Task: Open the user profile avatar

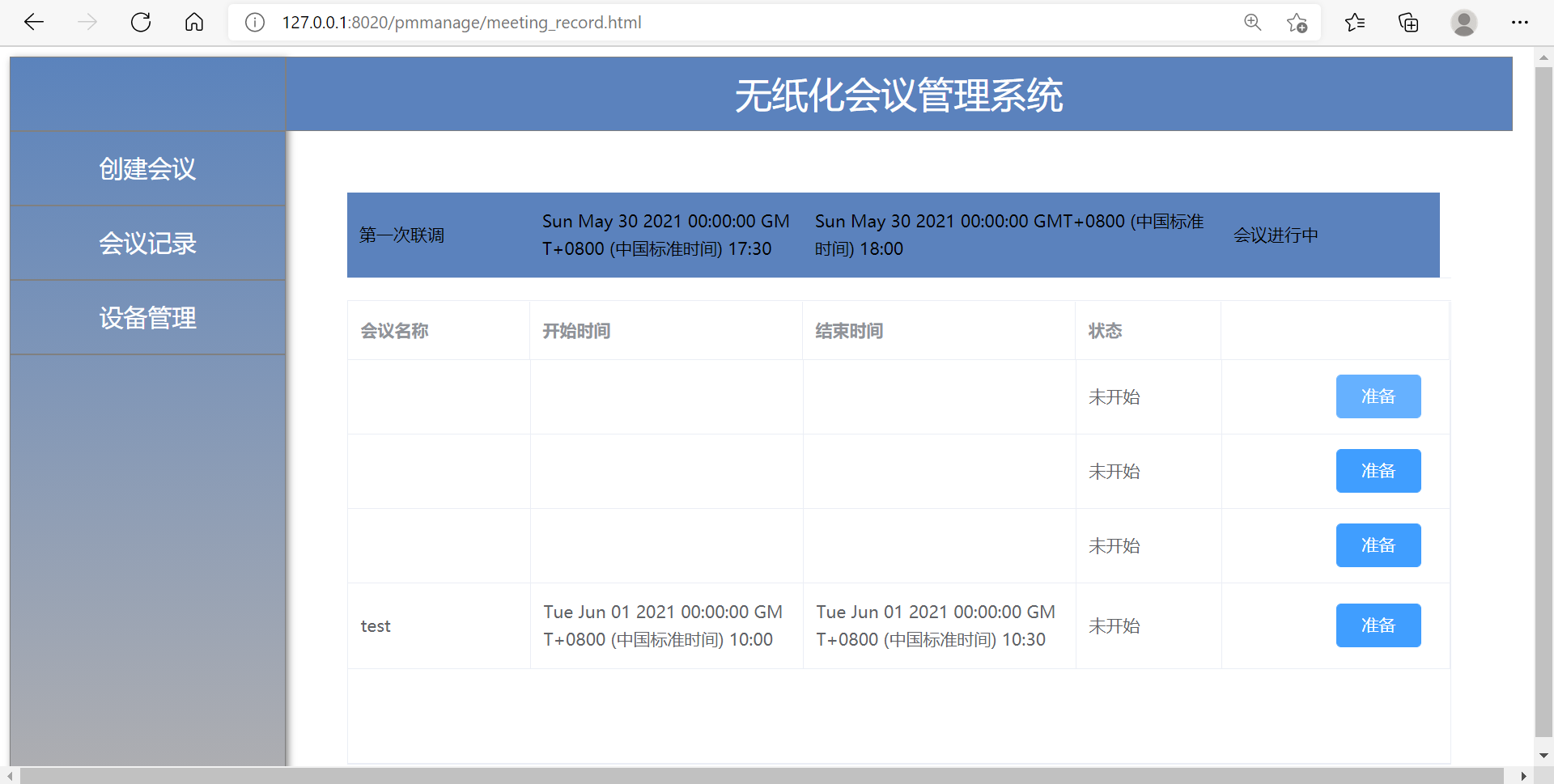Action: click(1463, 23)
